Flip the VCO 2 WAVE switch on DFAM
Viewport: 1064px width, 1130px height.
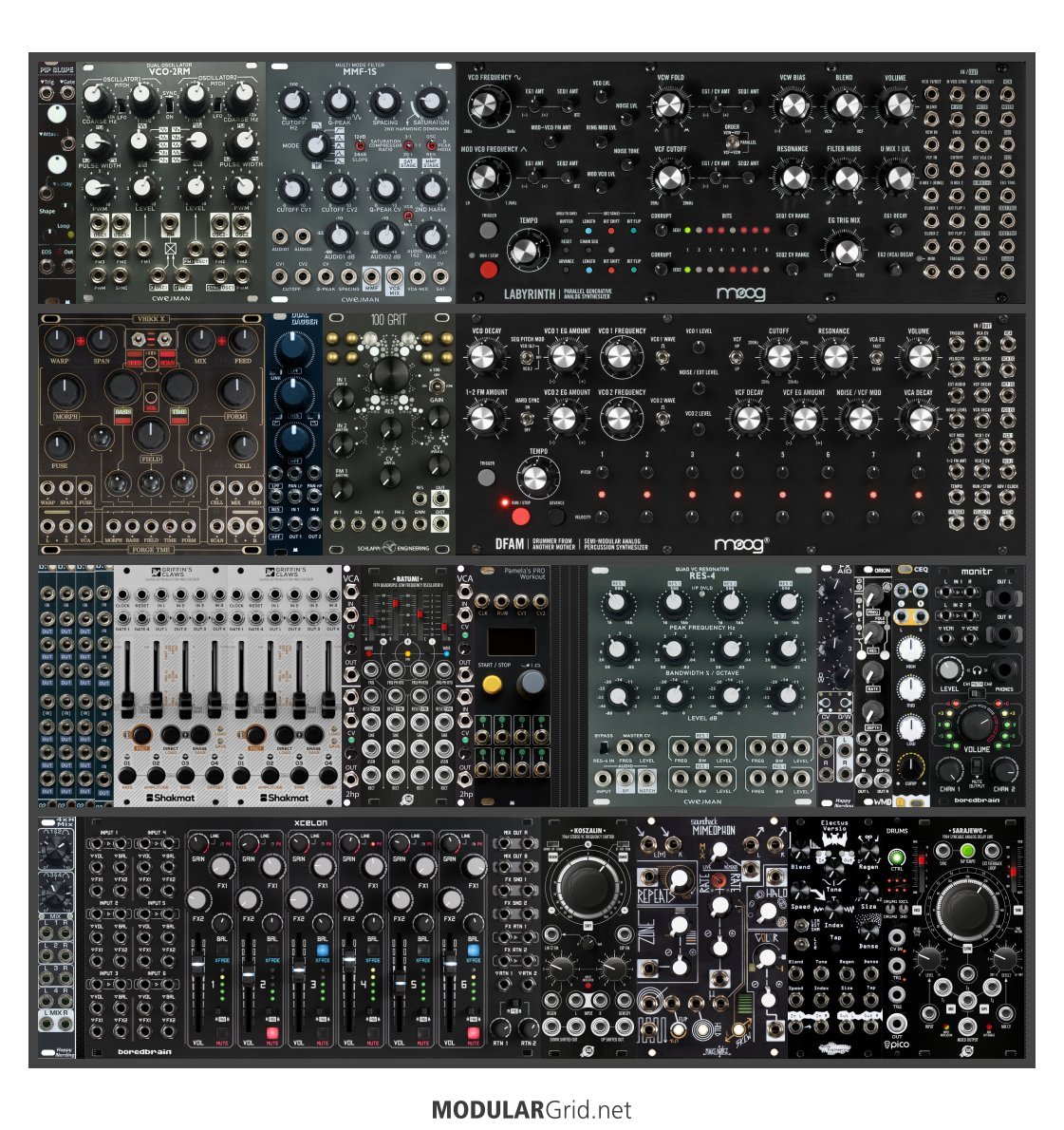pyautogui.click(x=663, y=418)
